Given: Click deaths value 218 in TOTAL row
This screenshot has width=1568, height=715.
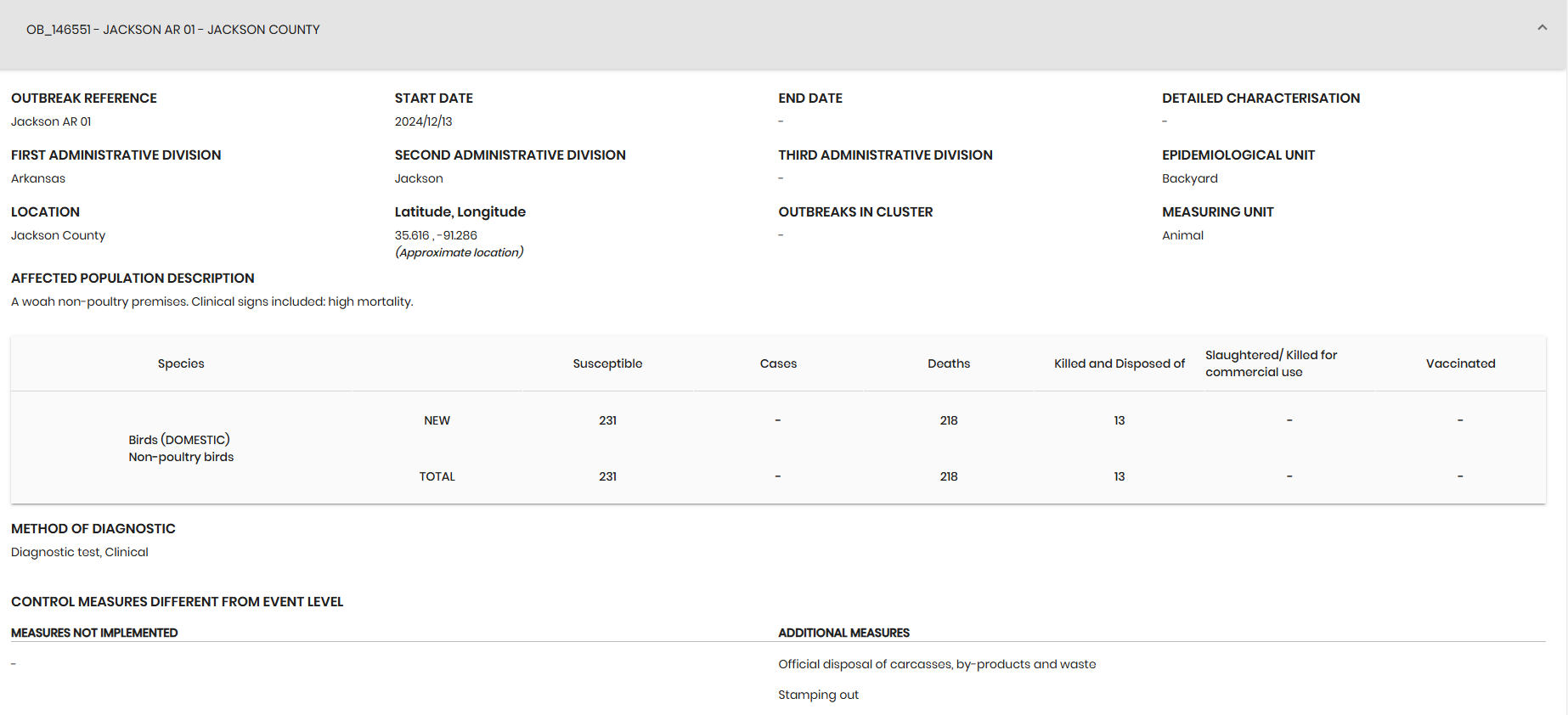Looking at the screenshot, I should (949, 476).
